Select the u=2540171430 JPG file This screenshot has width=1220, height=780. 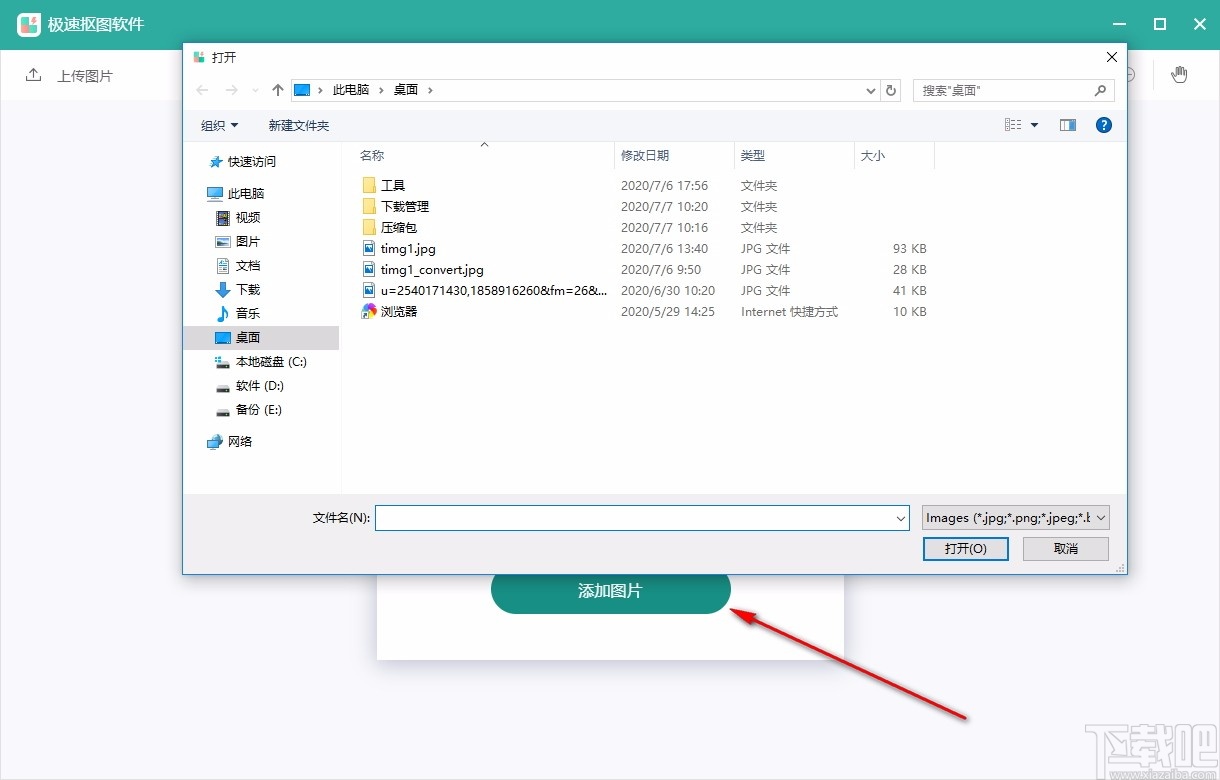pos(485,290)
